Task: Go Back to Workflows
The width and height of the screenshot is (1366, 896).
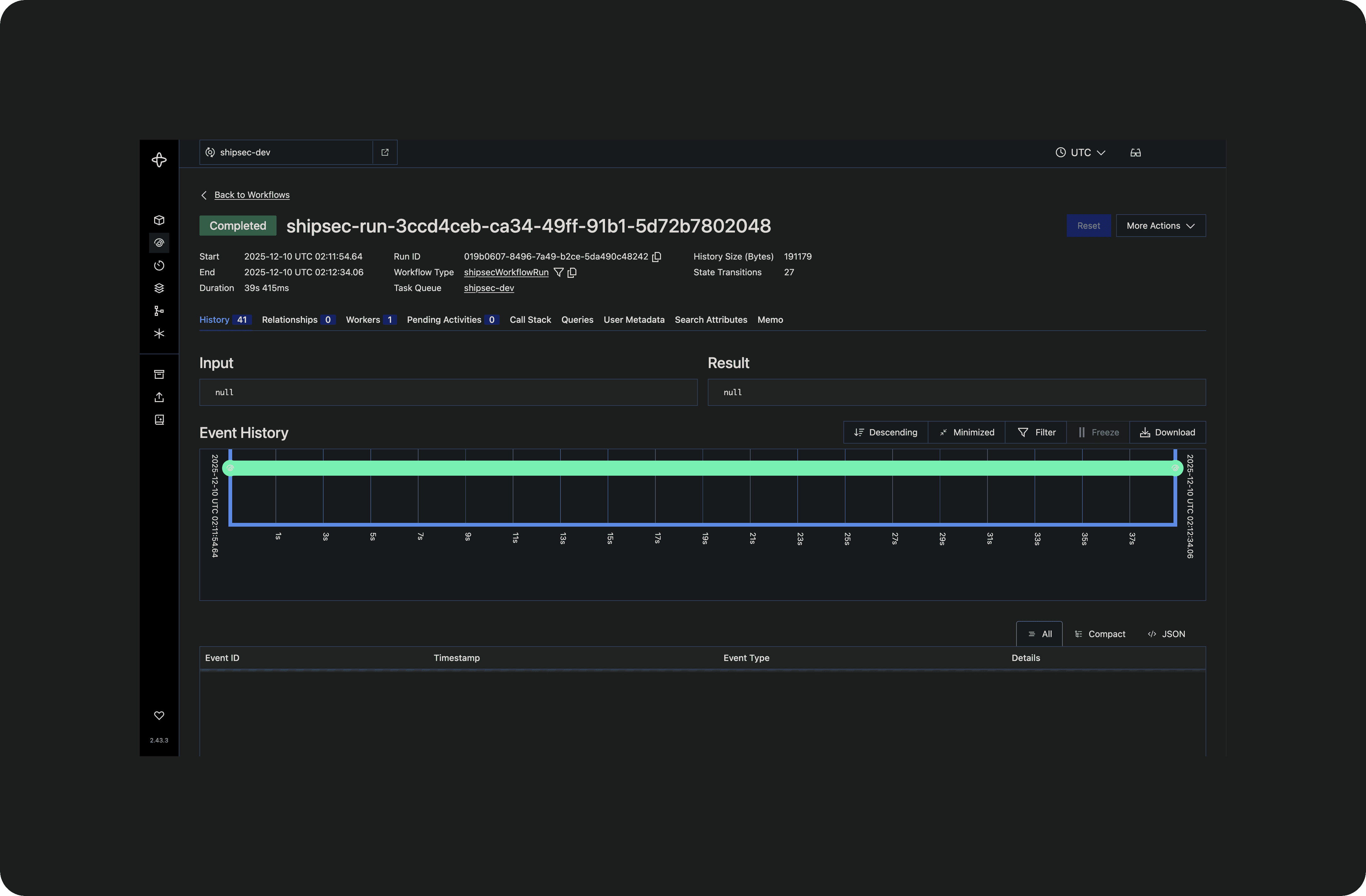Action: coord(251,195)
